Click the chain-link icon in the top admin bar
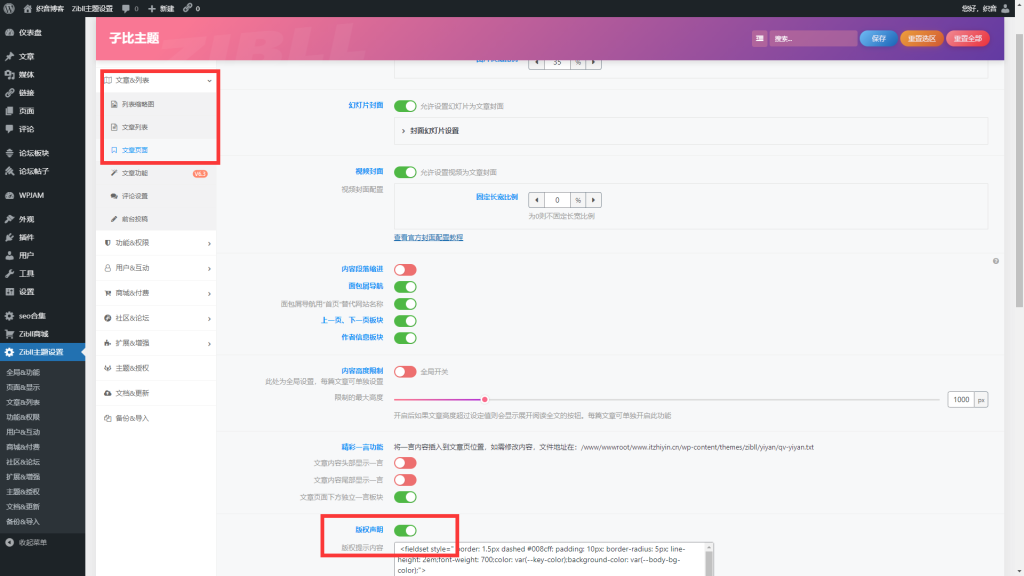The height and width of the screenshot is (576, 1024). pos(187,8)
